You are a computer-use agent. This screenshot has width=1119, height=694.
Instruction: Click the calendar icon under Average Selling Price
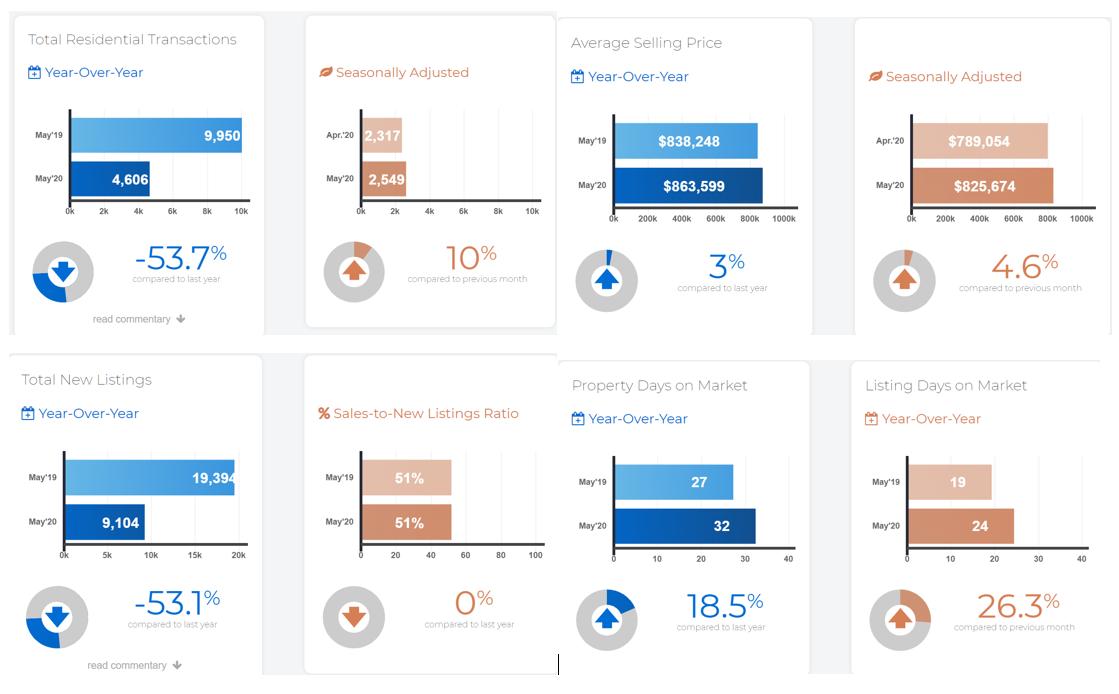(x=577, y=77)
